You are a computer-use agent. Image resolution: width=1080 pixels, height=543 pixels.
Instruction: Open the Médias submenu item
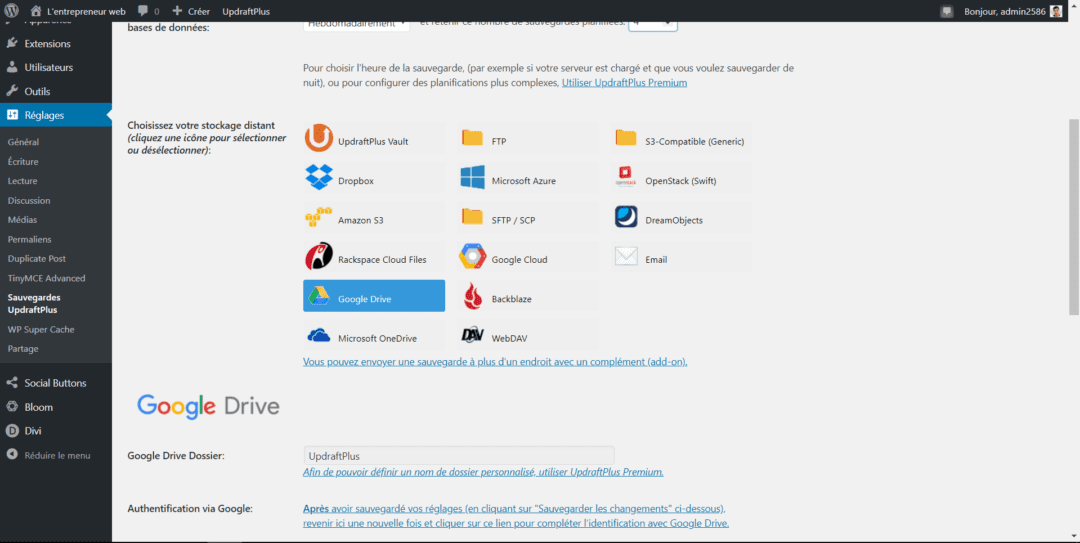point(22,220)
